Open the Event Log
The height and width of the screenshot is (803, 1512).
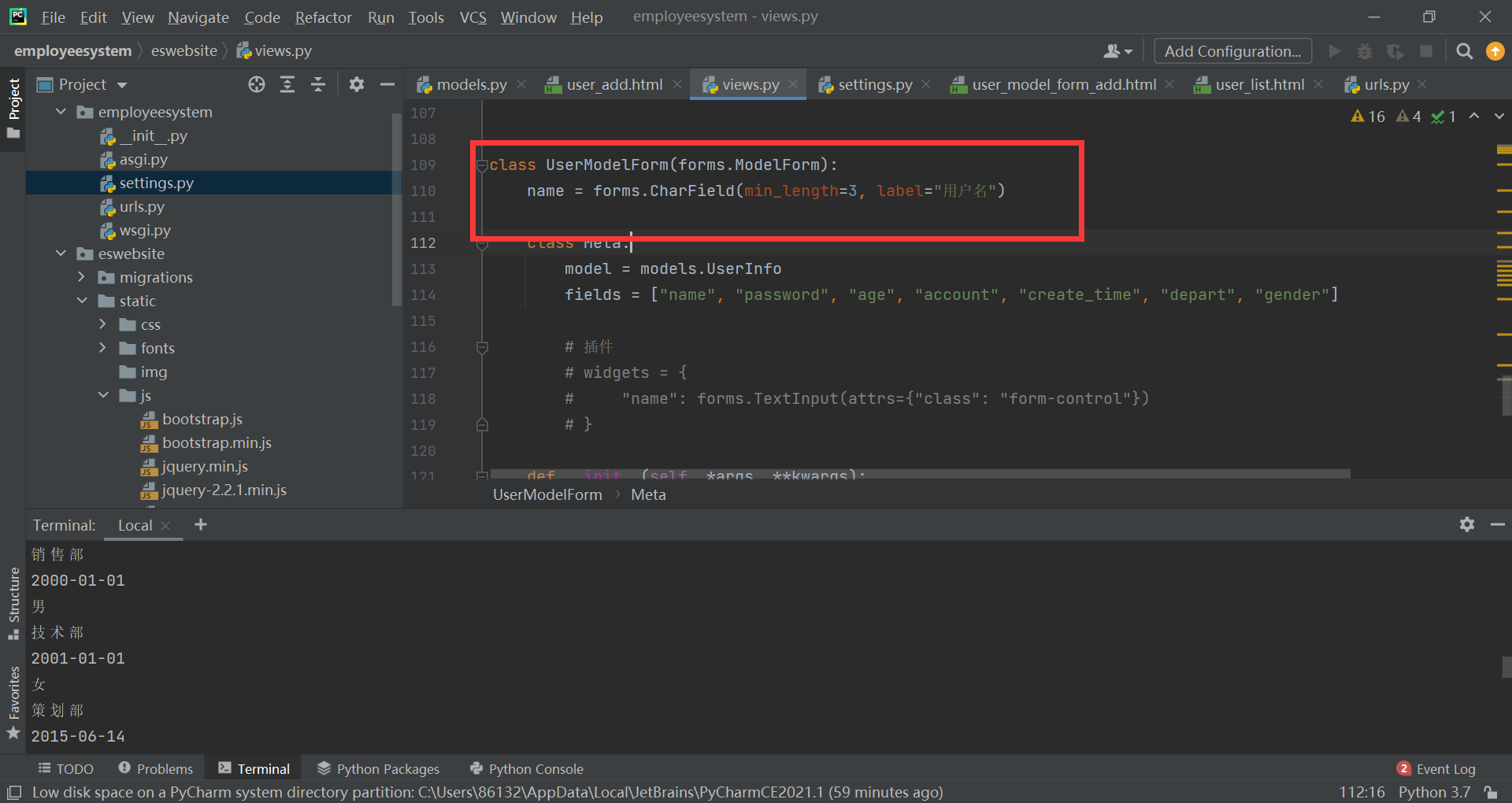1436,768
